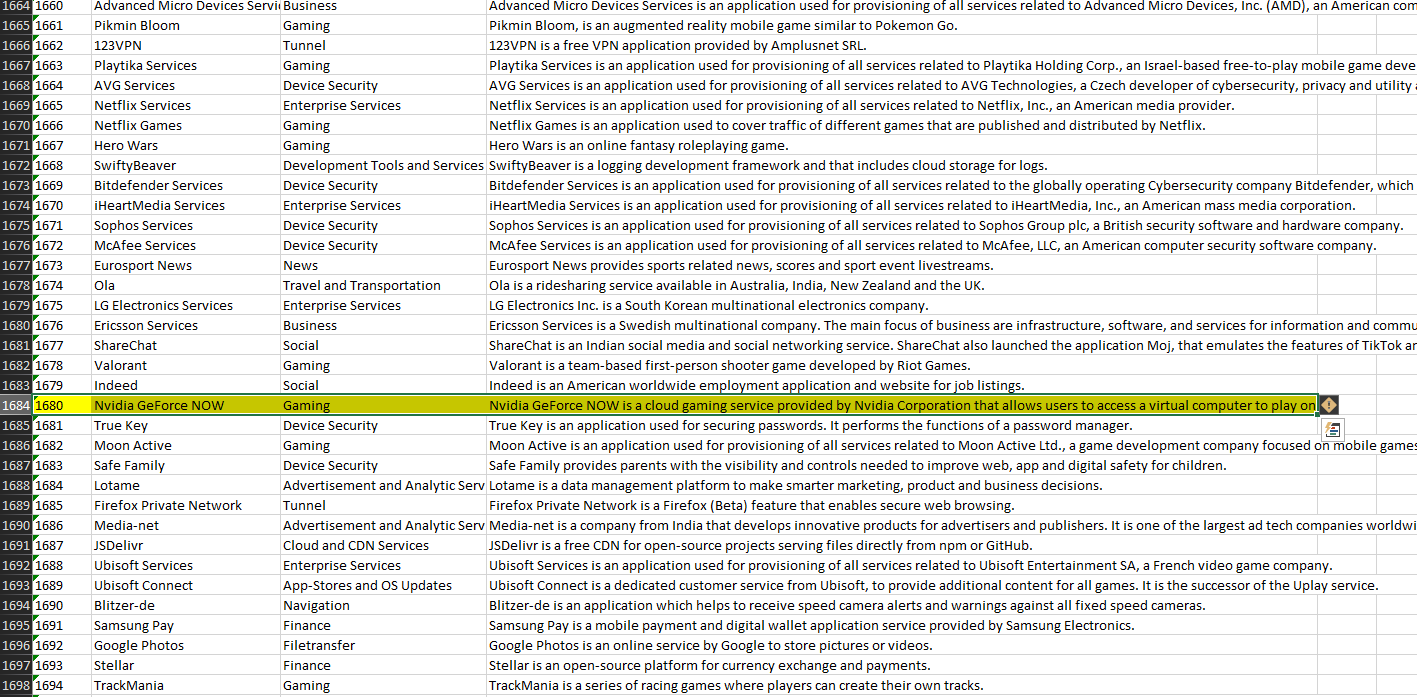Select the Ola name cell
The image size is (1417, 697).
(186, 285)
